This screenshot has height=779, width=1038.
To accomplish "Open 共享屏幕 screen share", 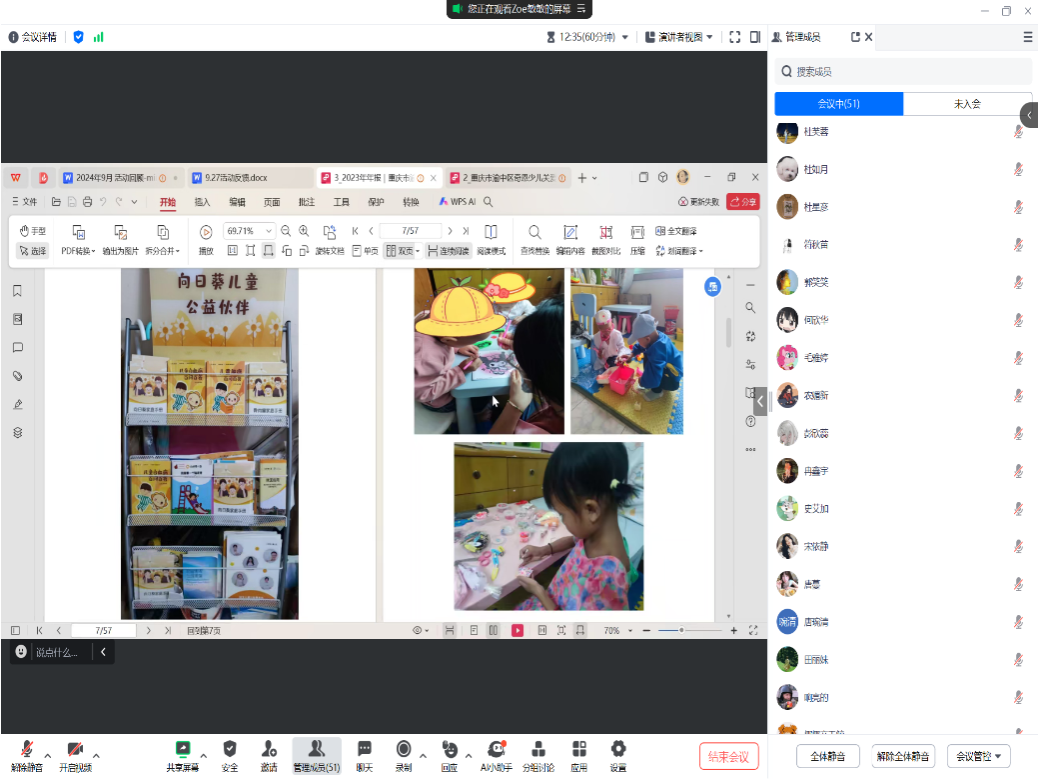I will (x=182, y=750).
